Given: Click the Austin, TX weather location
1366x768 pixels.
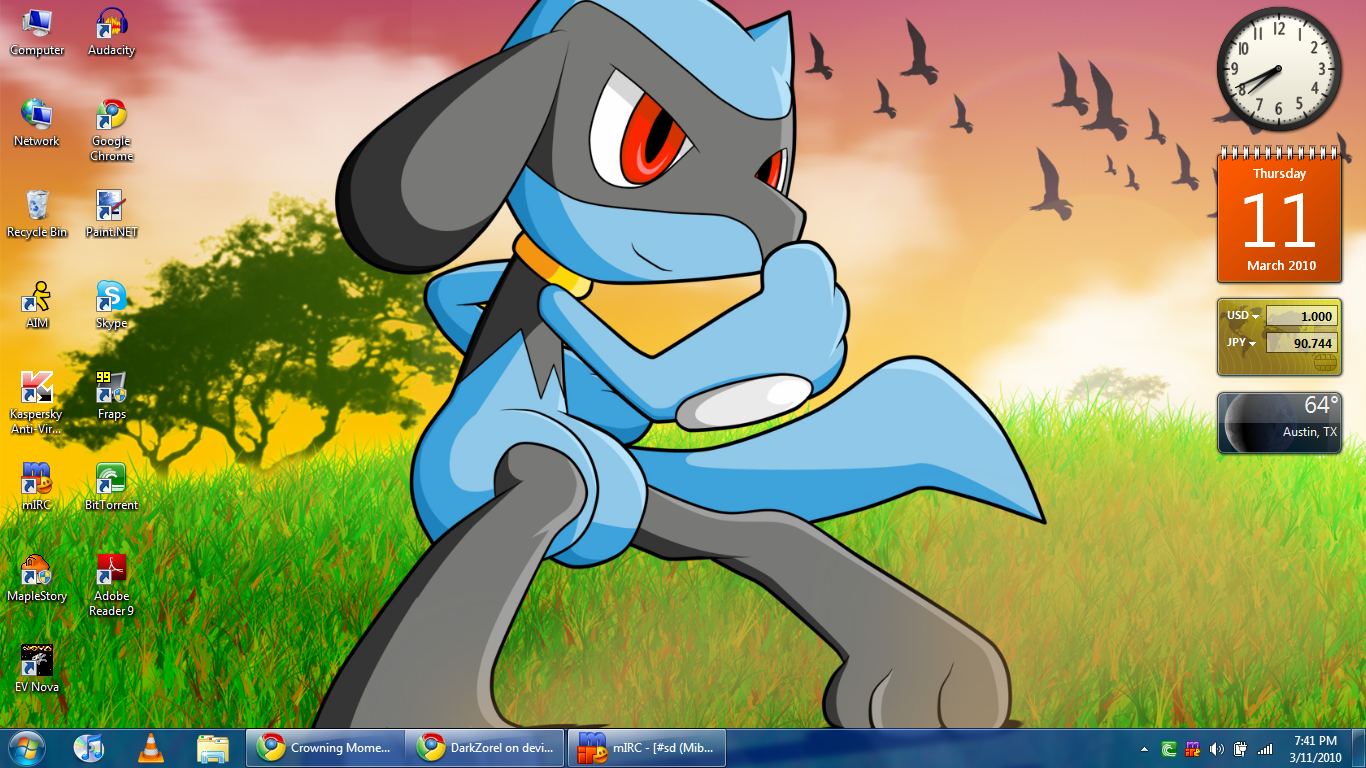Looking at the screenshot, I should tap(1309, 432).
